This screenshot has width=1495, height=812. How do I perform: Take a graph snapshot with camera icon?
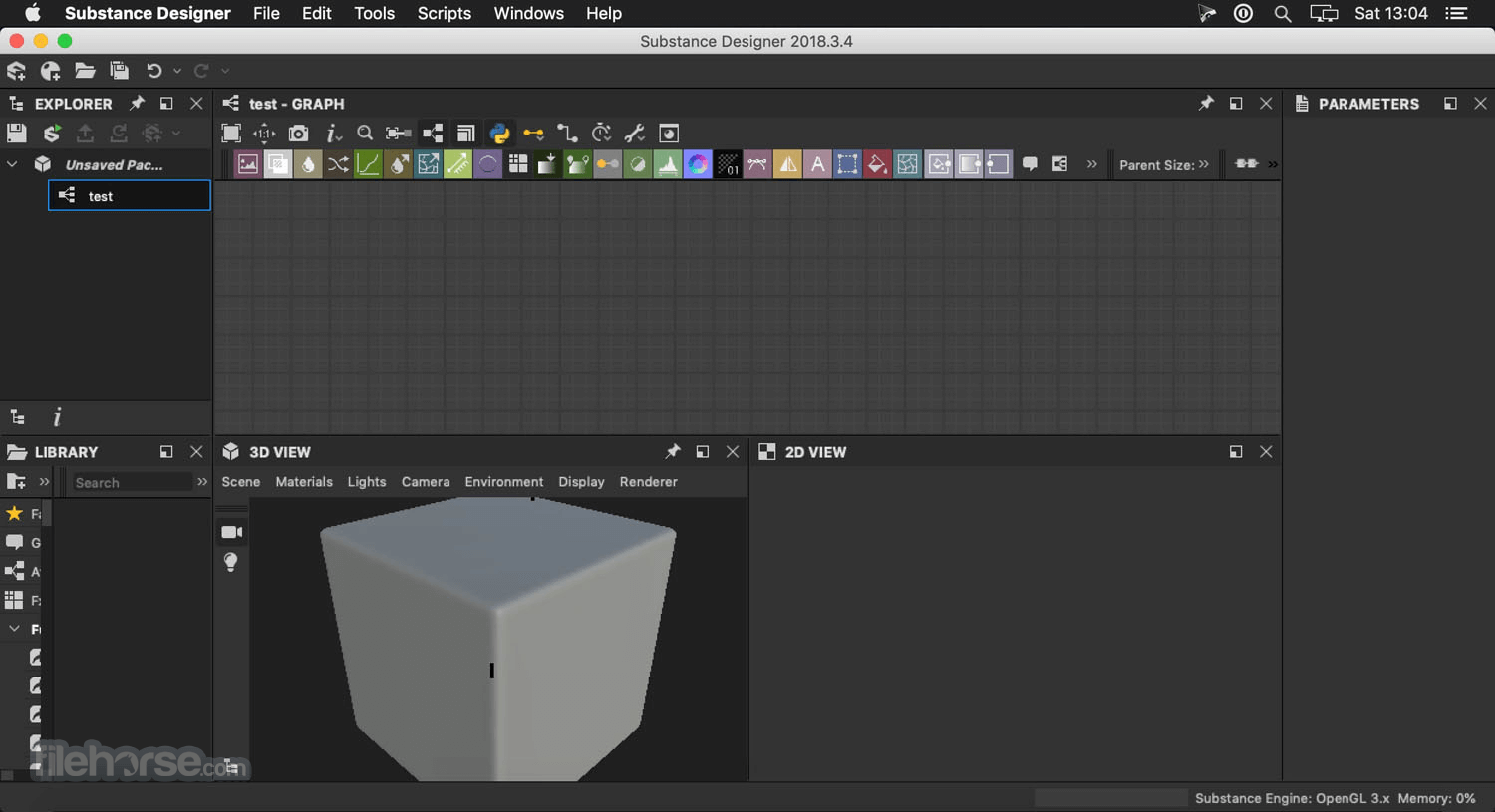point(298,134)
